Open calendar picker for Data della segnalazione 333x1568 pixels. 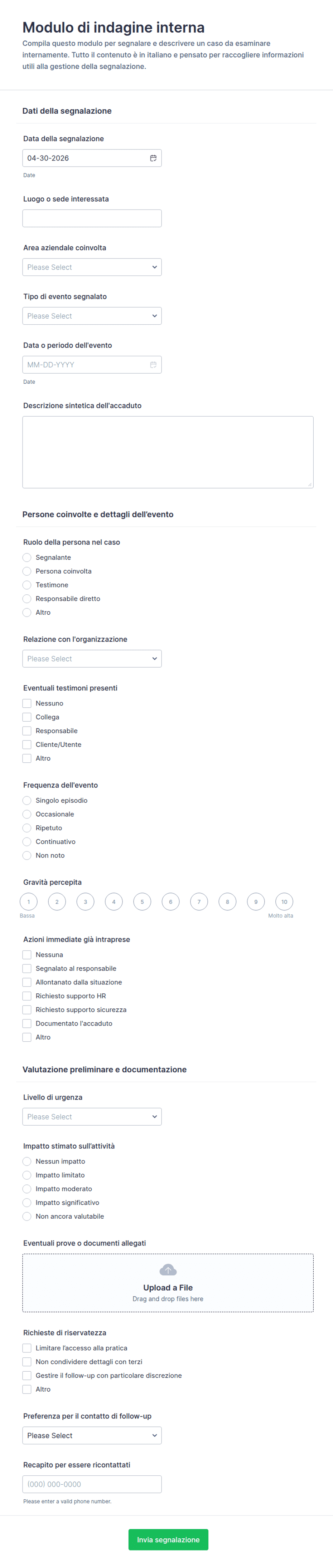point(153,158)
